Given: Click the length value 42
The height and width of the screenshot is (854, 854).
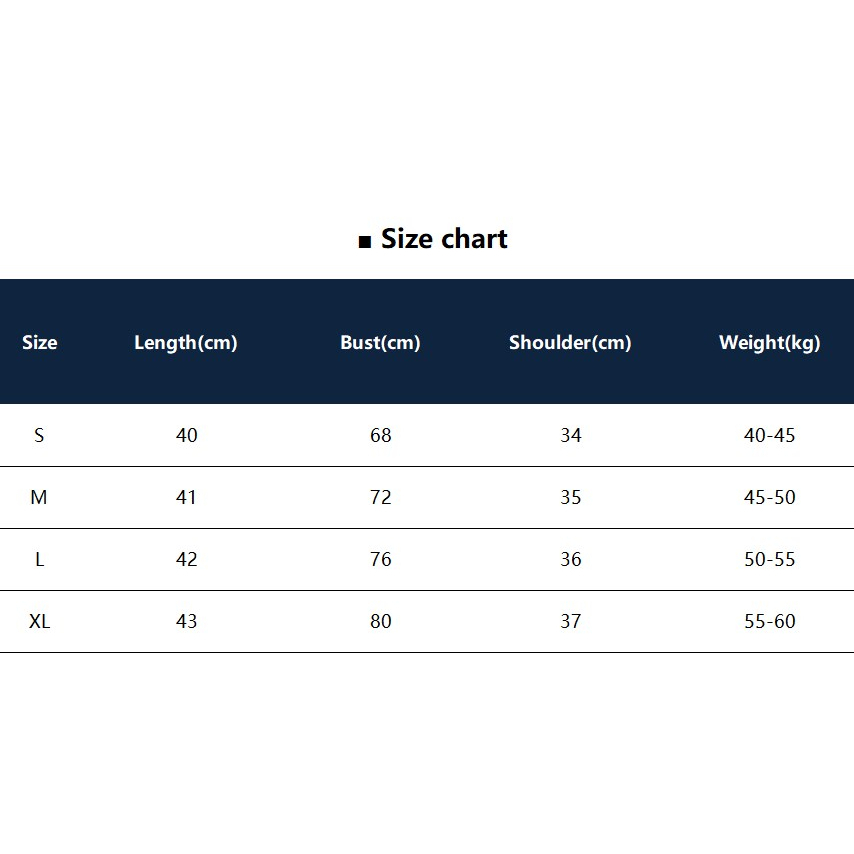Looking at the screenshot, I should tap(186, 559).
